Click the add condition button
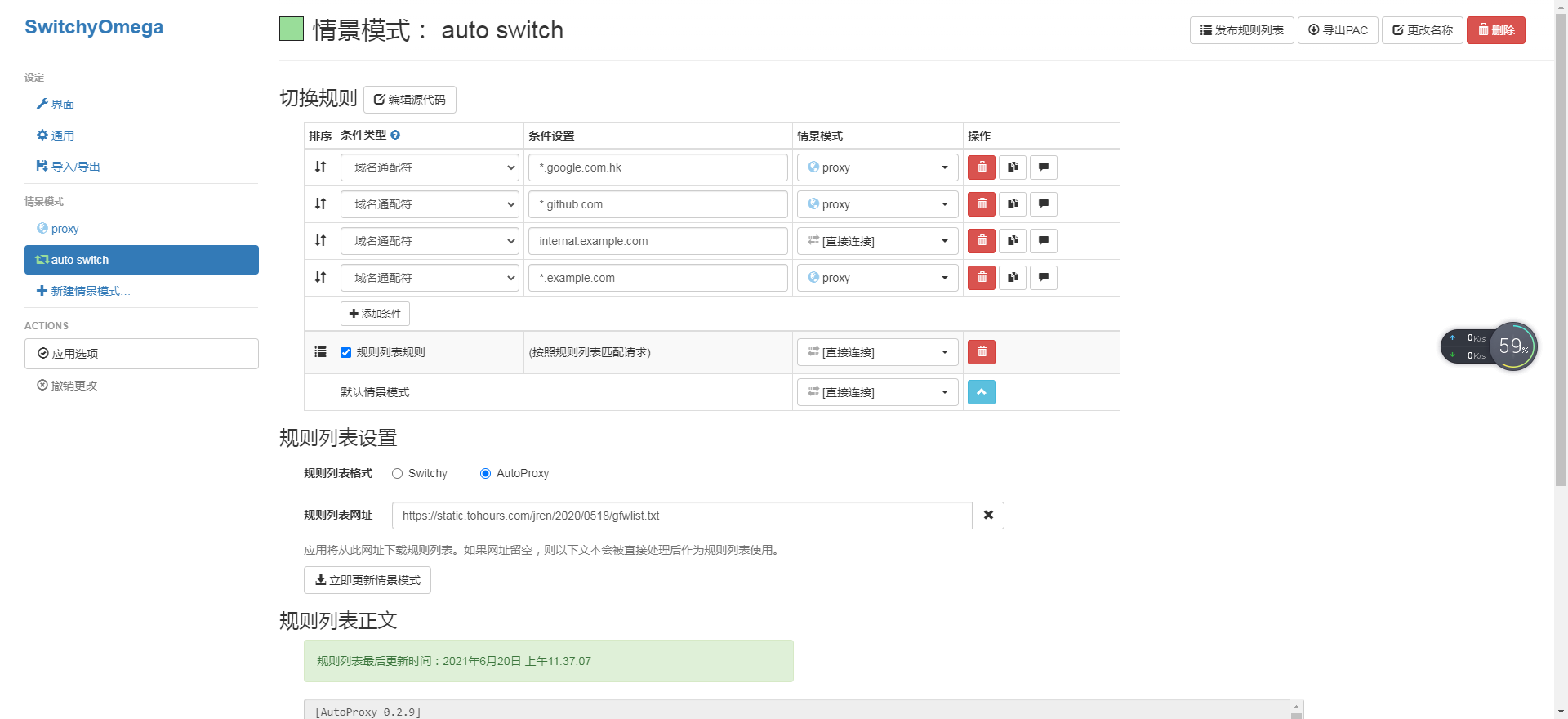 [x=375, y=314]
